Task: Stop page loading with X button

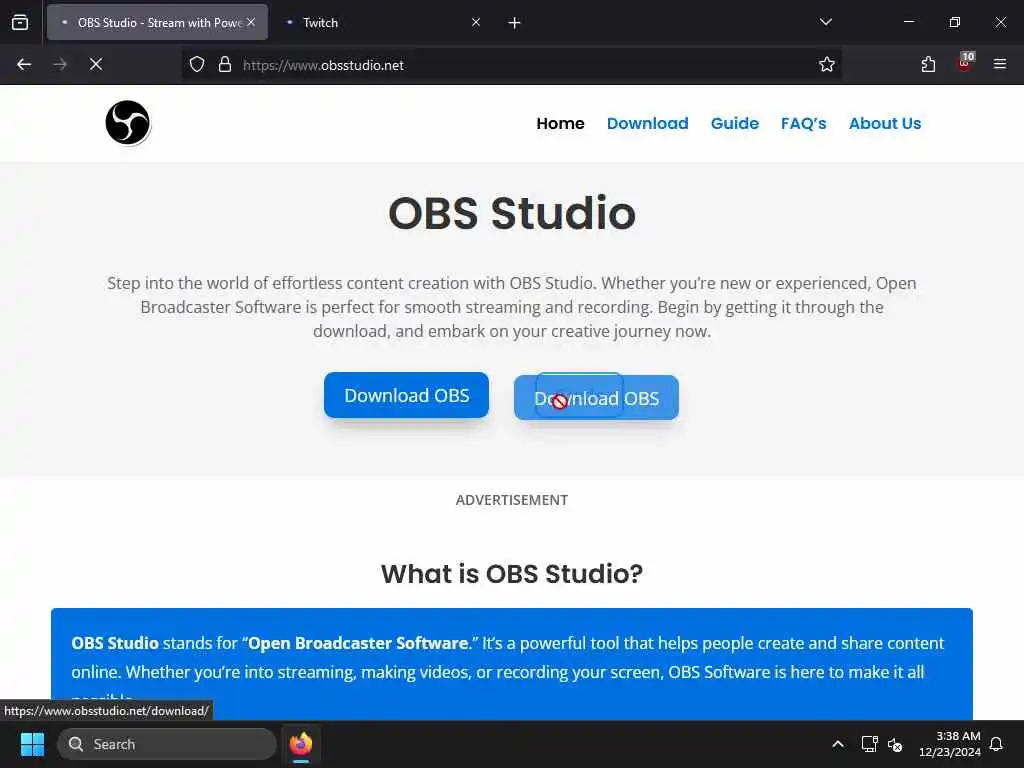Action: 96,64
